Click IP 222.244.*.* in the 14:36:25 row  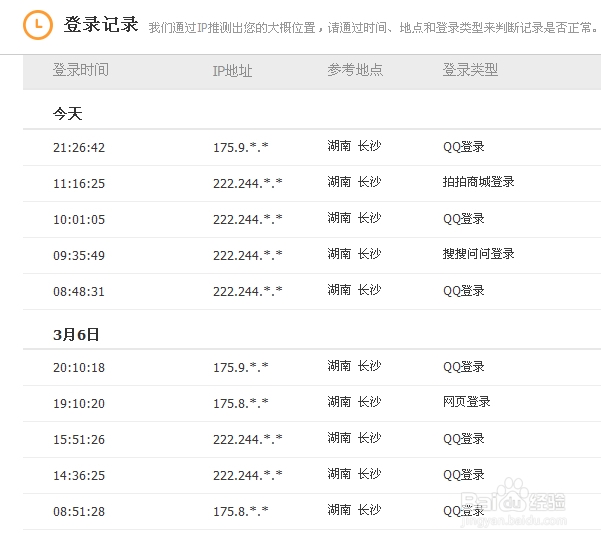248,476
